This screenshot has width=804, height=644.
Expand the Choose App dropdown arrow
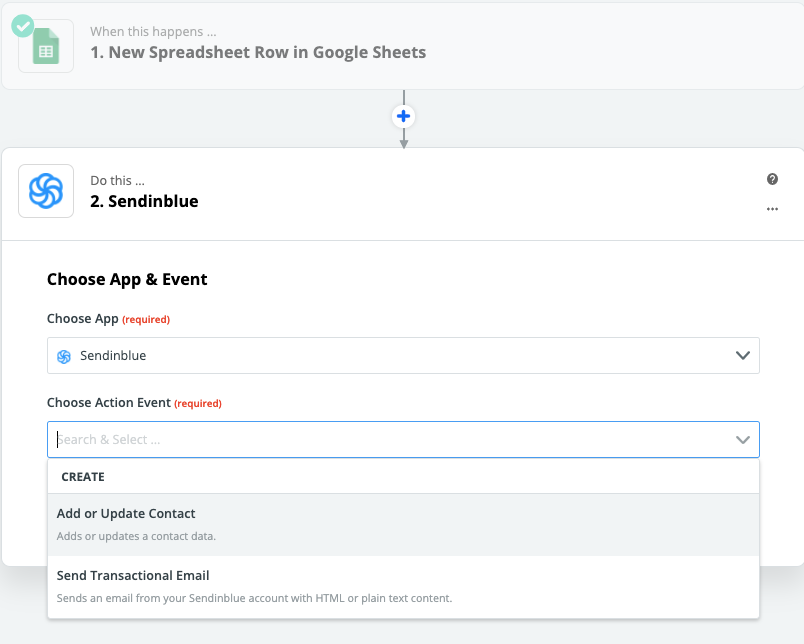742,355
